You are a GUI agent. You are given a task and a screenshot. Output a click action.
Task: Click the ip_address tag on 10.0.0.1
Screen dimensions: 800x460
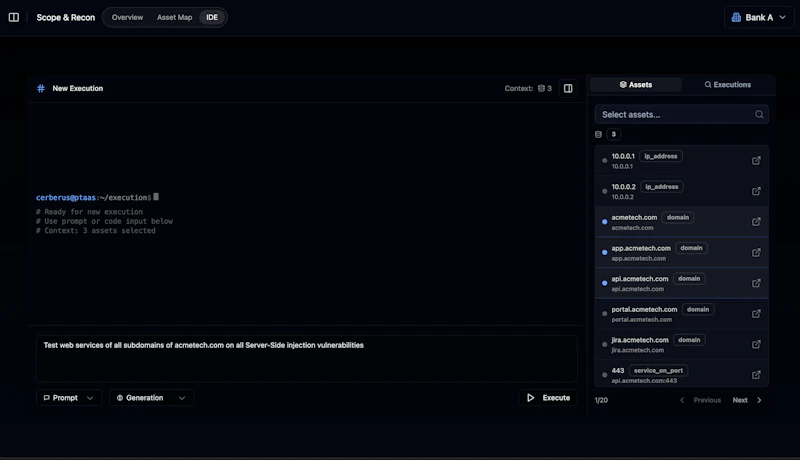click(x=661, y=156)
